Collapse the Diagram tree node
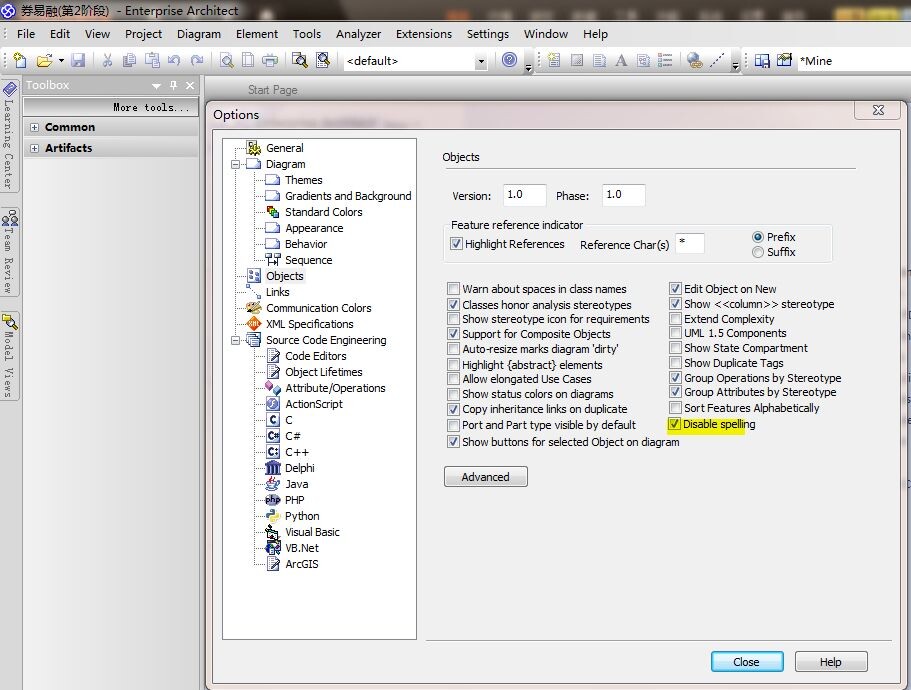Screen dimensions: 911x690 pyautogui.click(x=235, y=164)
